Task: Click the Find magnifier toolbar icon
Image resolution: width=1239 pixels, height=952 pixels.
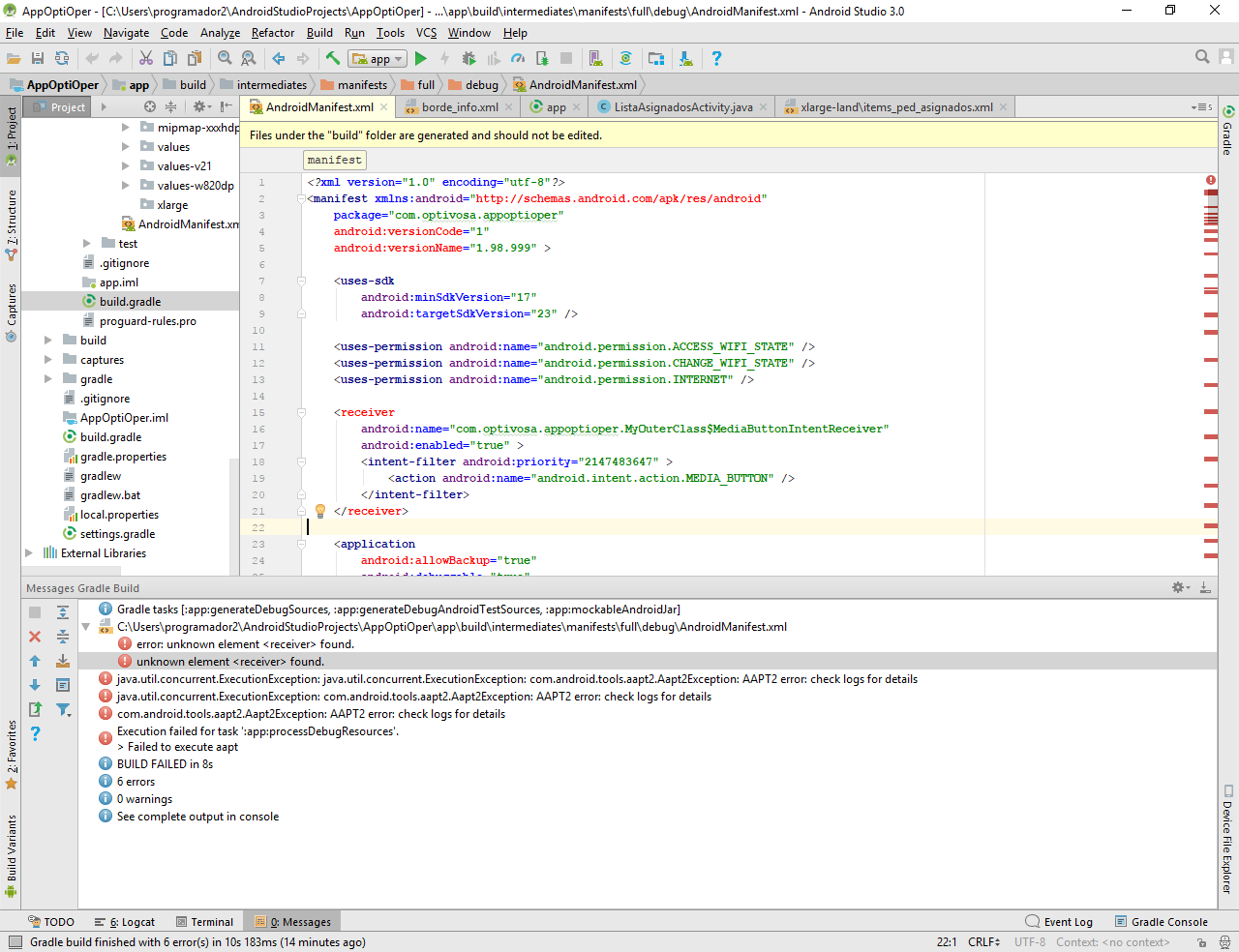Action: (x=225, y=59)
